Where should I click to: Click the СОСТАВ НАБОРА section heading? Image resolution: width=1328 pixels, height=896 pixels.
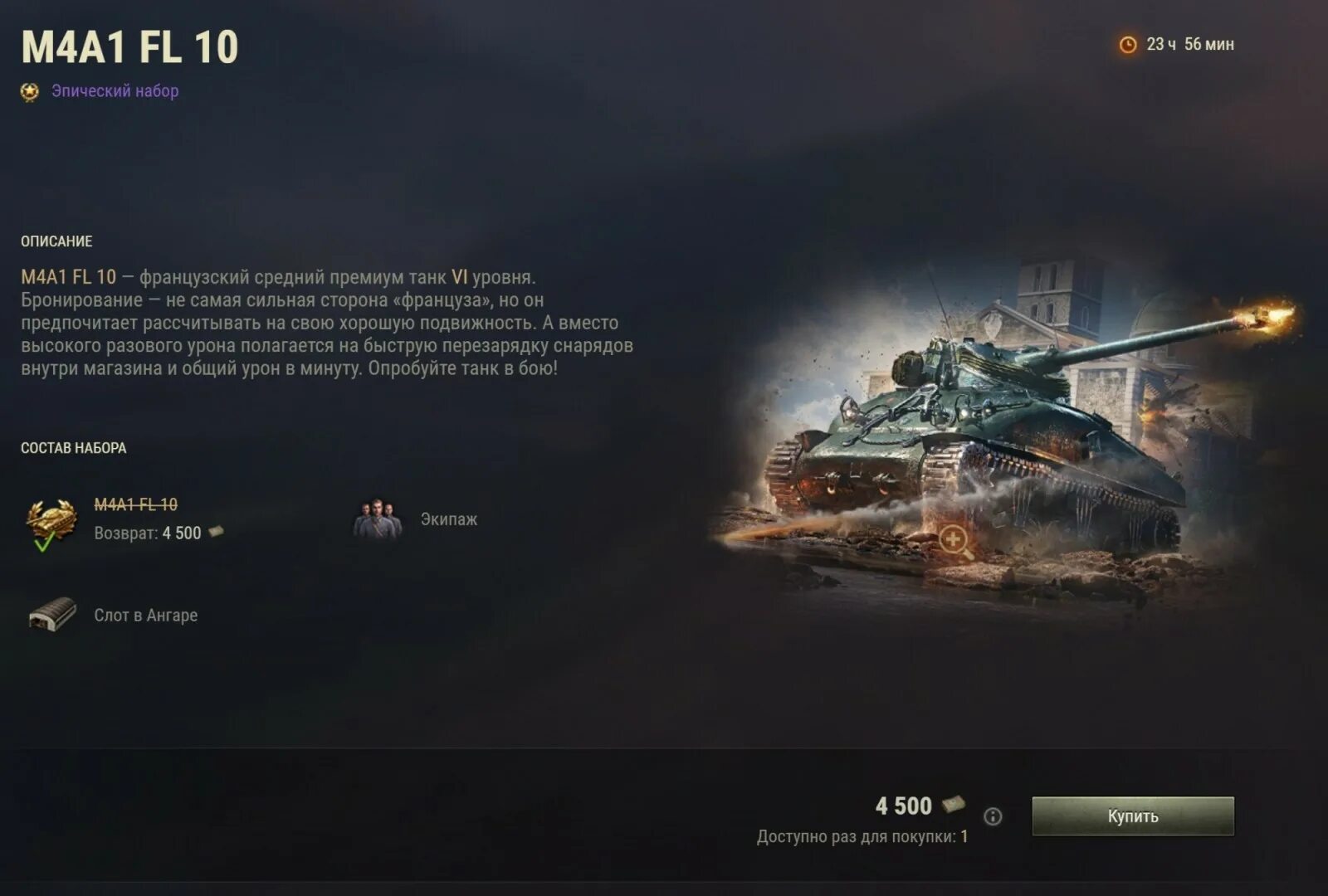click(74, 448)
